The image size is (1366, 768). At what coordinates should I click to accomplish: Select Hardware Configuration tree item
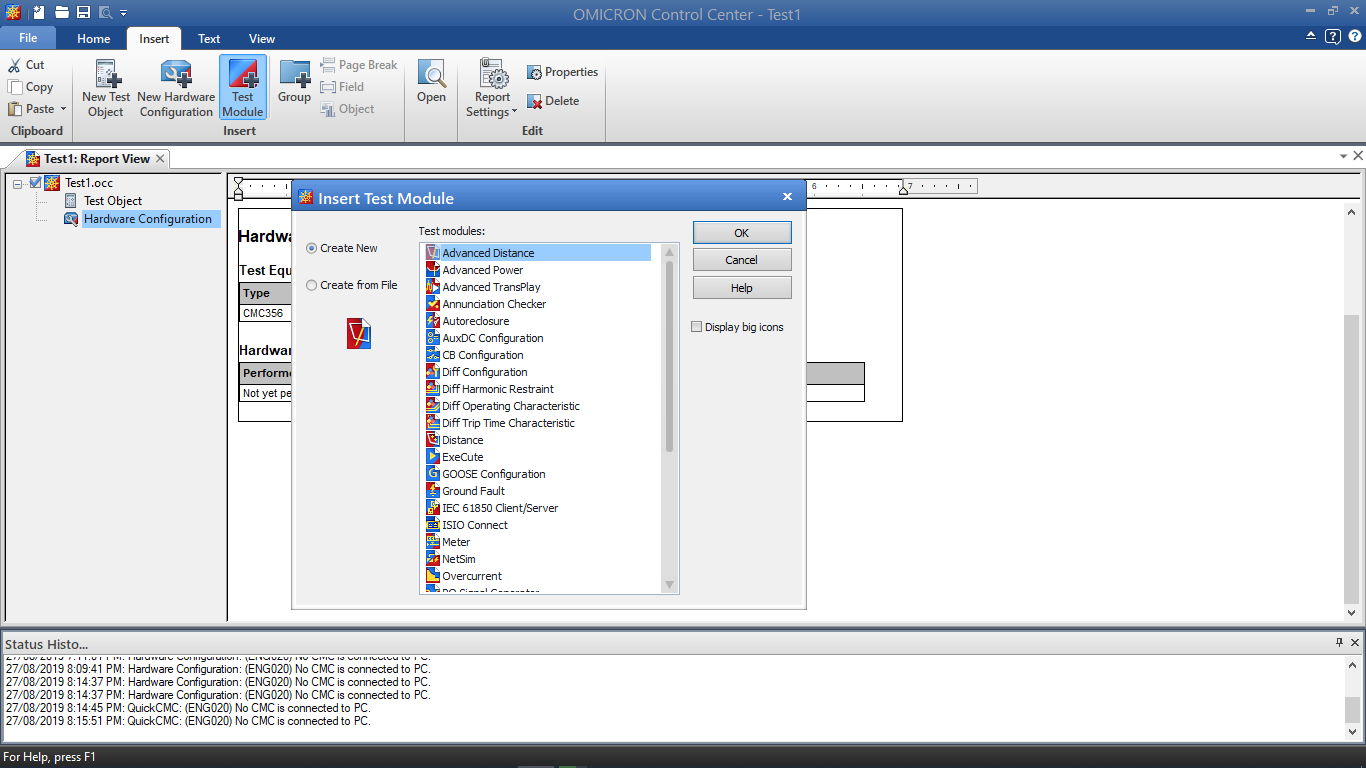[x=148, y=219]
